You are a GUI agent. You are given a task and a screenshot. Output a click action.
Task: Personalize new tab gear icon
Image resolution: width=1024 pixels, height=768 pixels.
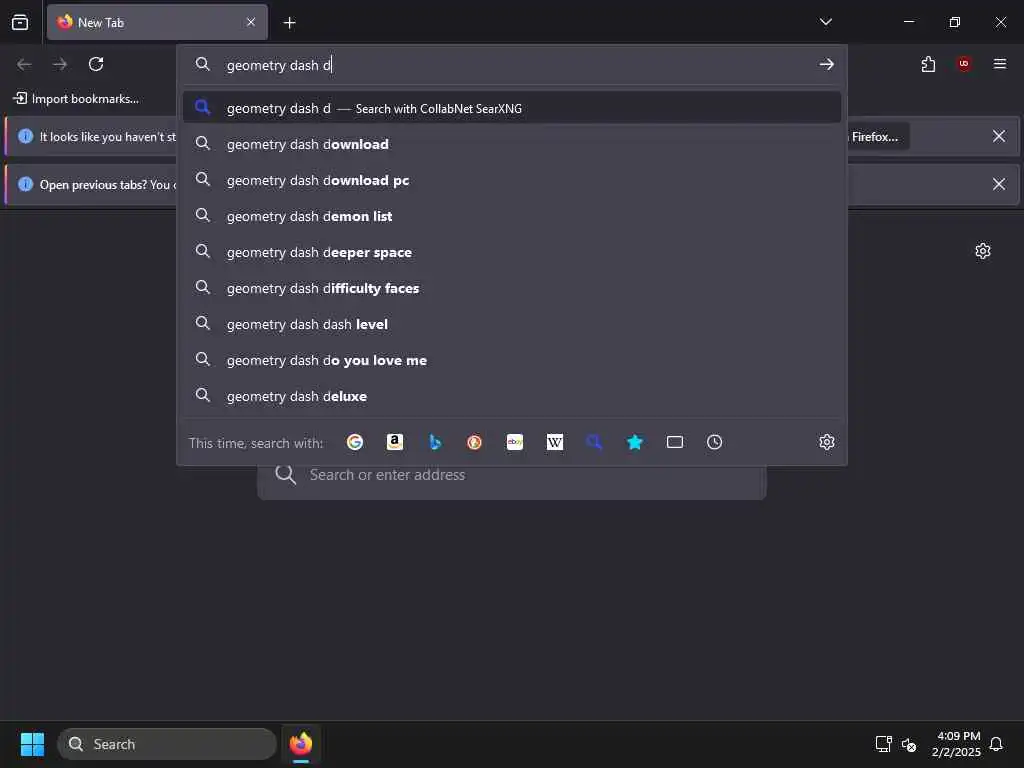(x=983, y=251)
